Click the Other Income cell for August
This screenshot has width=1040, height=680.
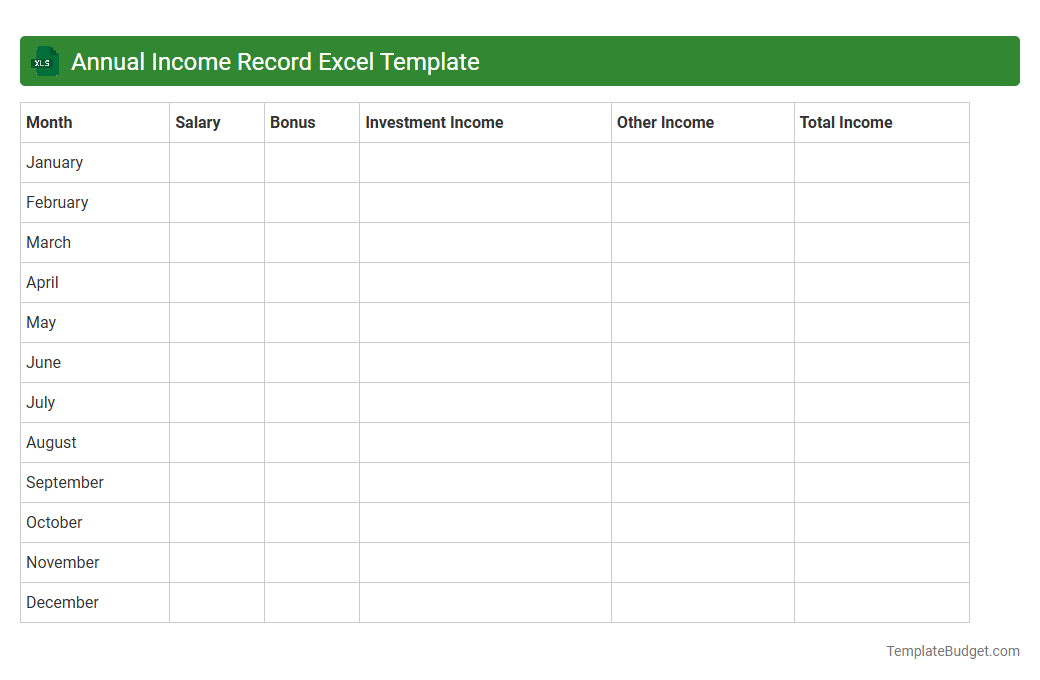coord(701,442)
